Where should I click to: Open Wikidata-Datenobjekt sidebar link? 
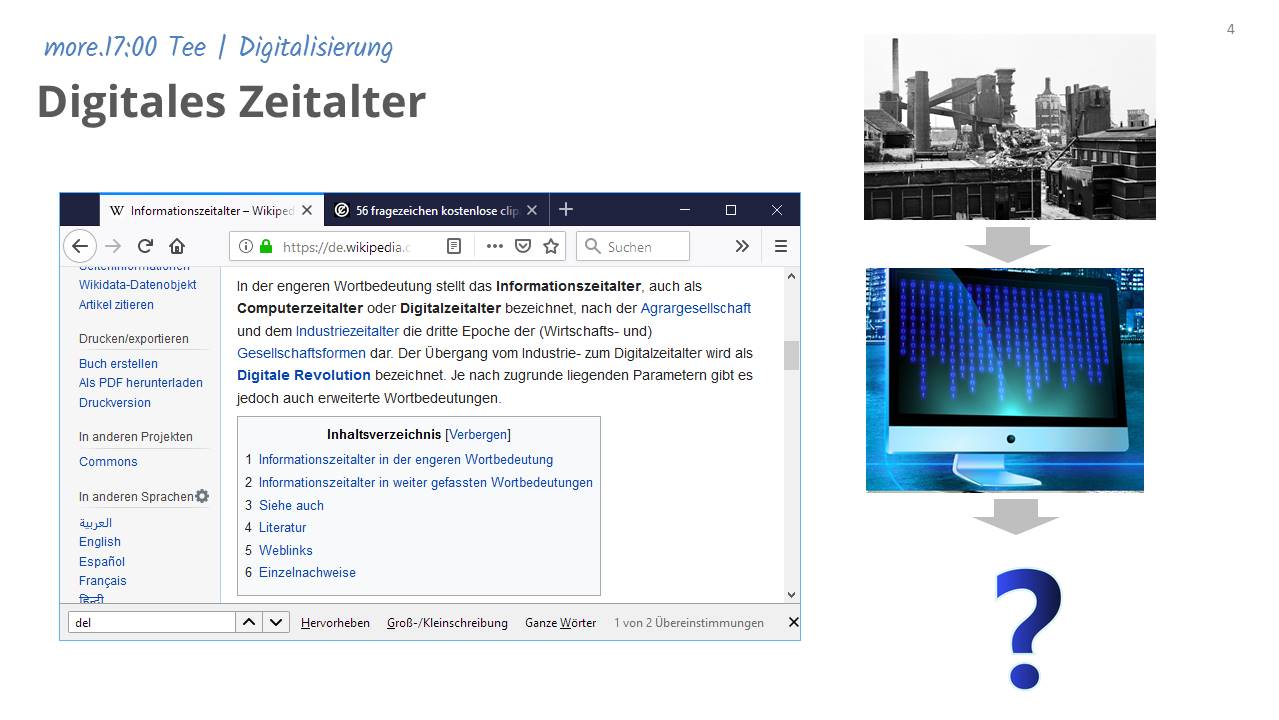coord(138,285)
